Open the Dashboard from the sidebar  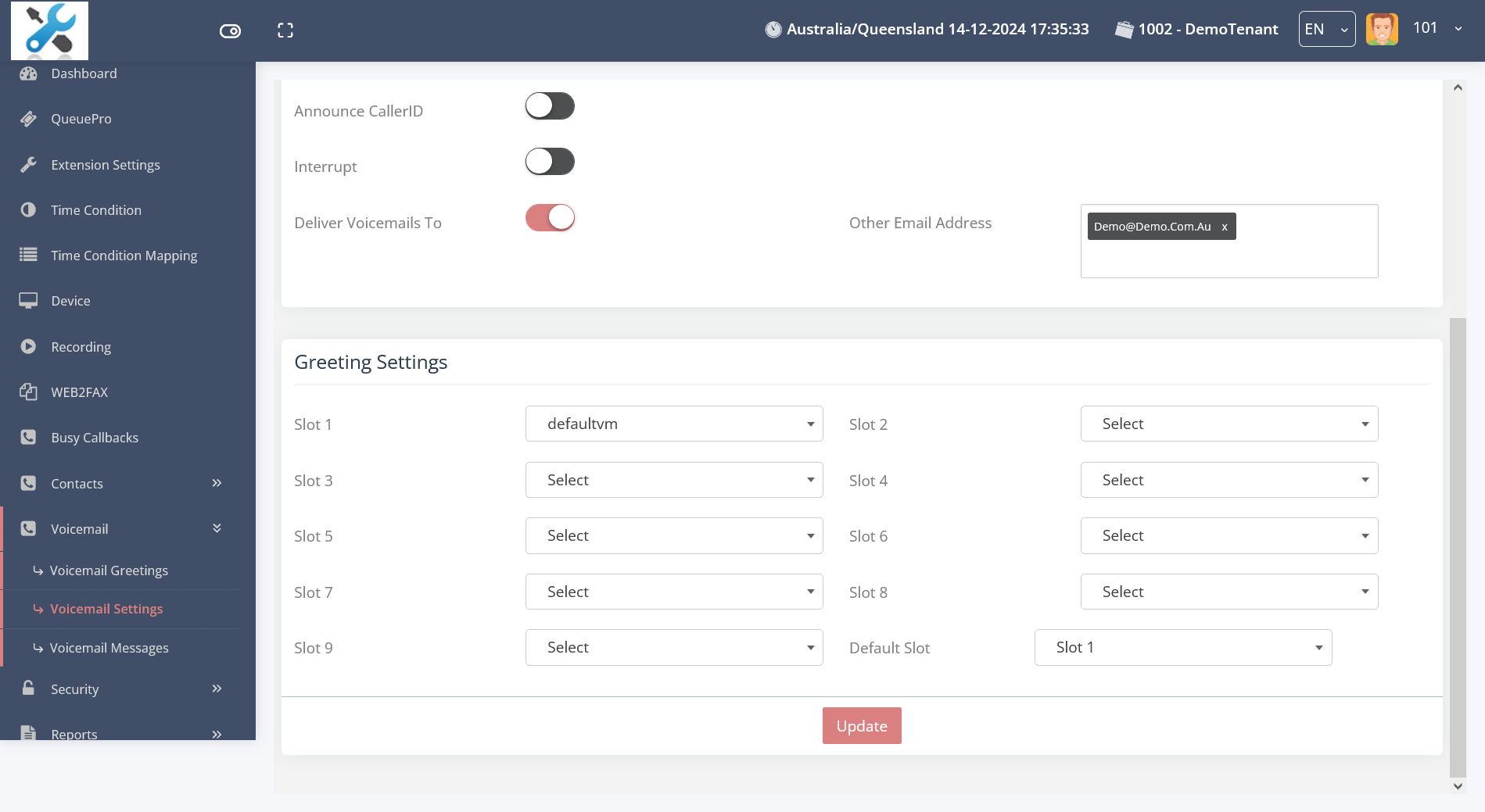click(x=84, y=73)
